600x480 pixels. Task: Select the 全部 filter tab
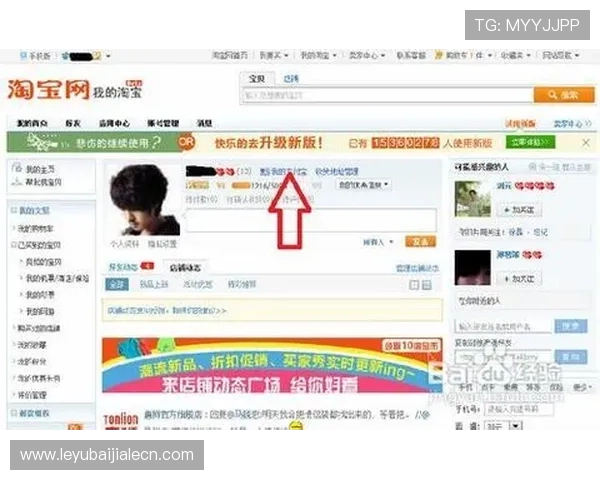tap(117, 284)
